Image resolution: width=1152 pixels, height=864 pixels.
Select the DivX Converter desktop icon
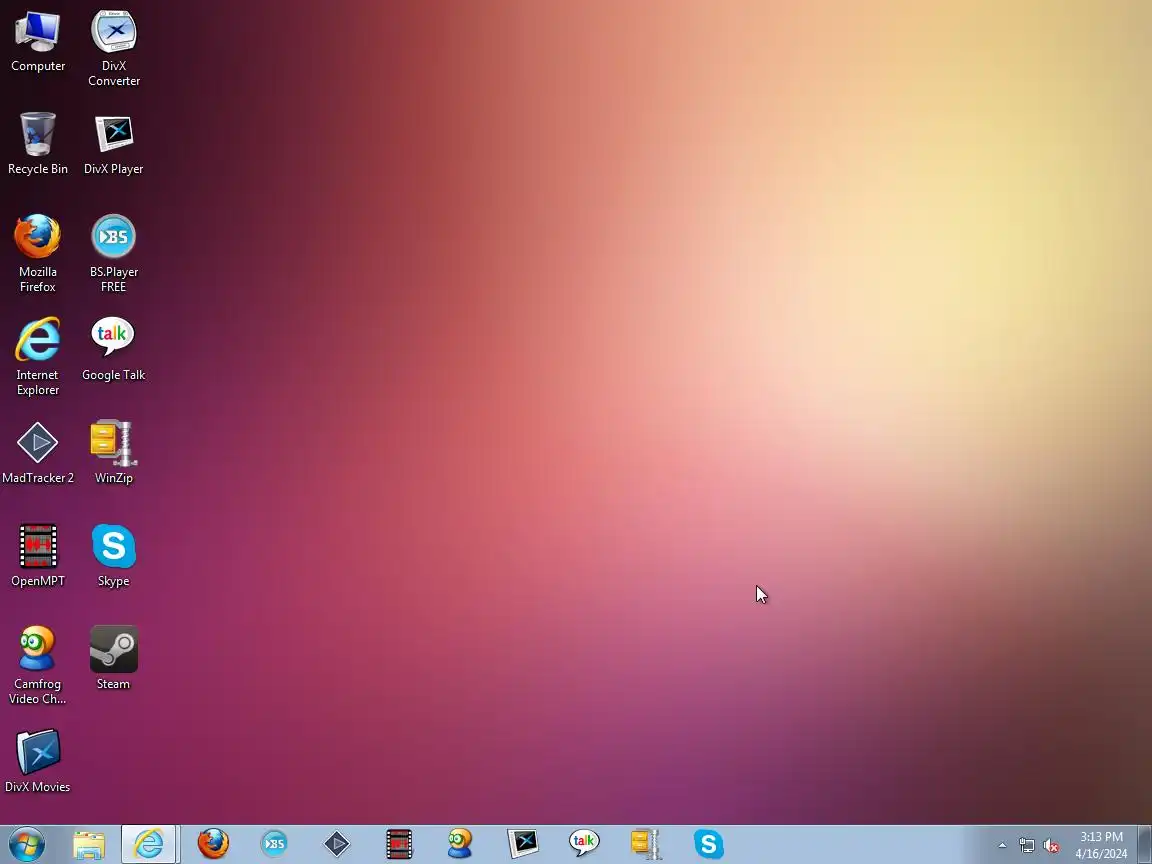(x=114, y=48)
